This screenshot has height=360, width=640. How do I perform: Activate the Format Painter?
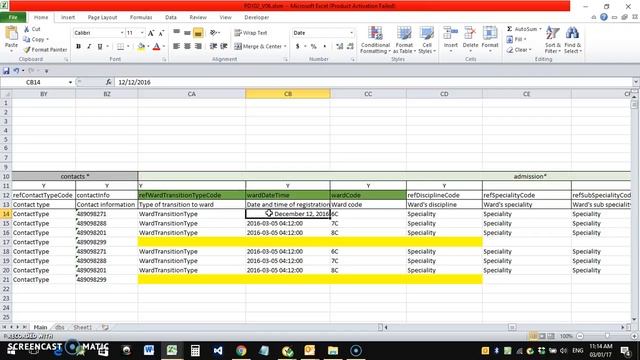pos(45,49)
